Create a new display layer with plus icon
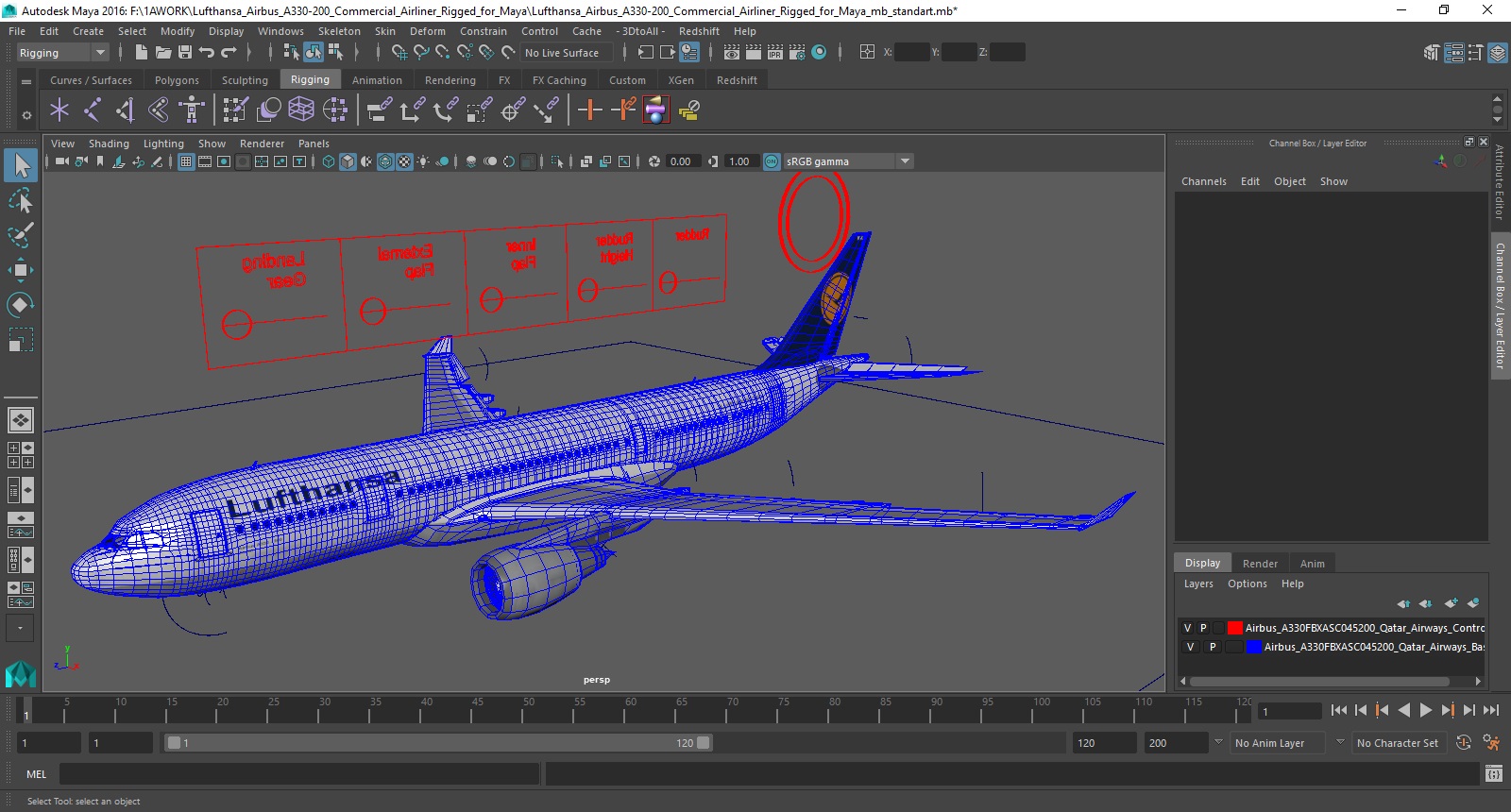1511x812 pixels. (x=1452, y=603)
